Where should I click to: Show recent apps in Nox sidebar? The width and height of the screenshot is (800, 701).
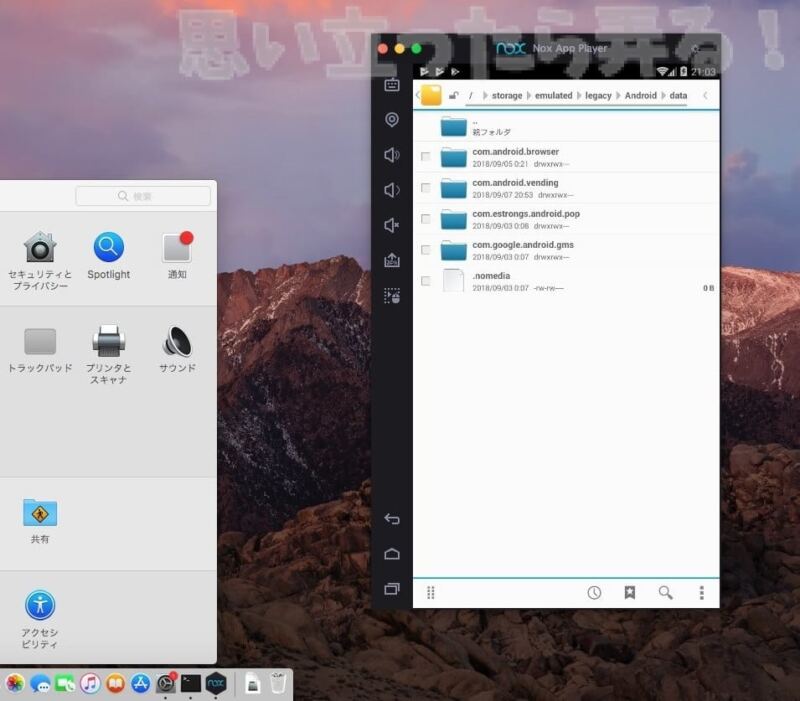392,589
